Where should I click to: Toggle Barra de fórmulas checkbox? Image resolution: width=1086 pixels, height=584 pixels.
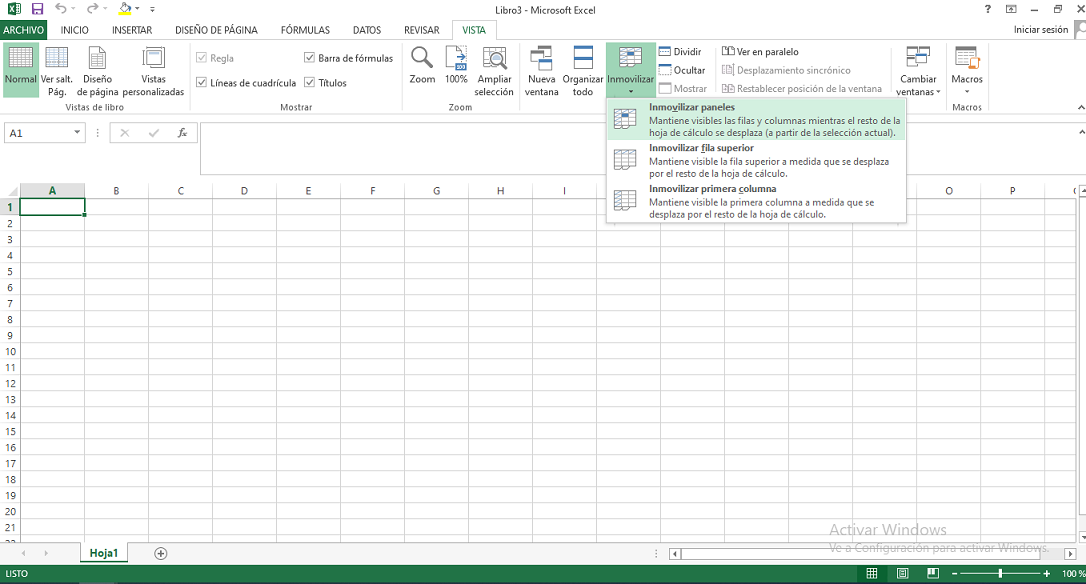(x=310, y=57)
